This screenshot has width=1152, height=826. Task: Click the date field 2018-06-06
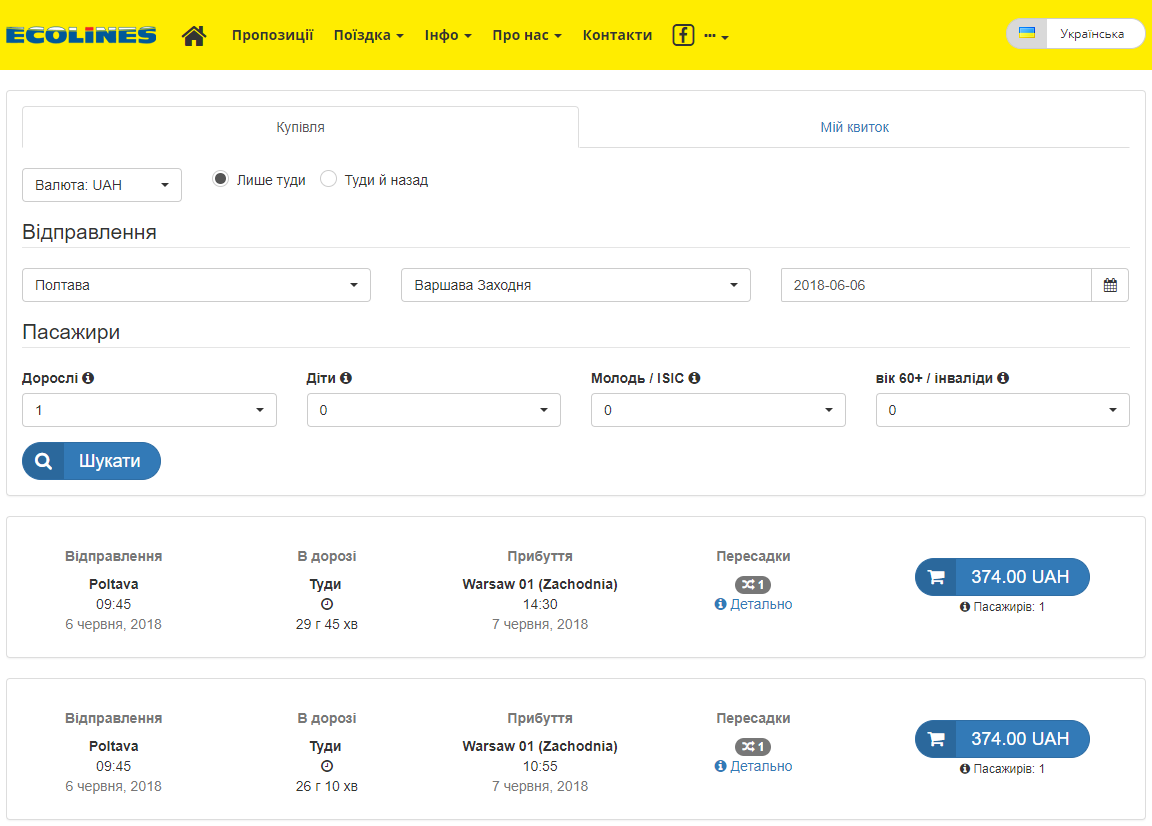936,285
